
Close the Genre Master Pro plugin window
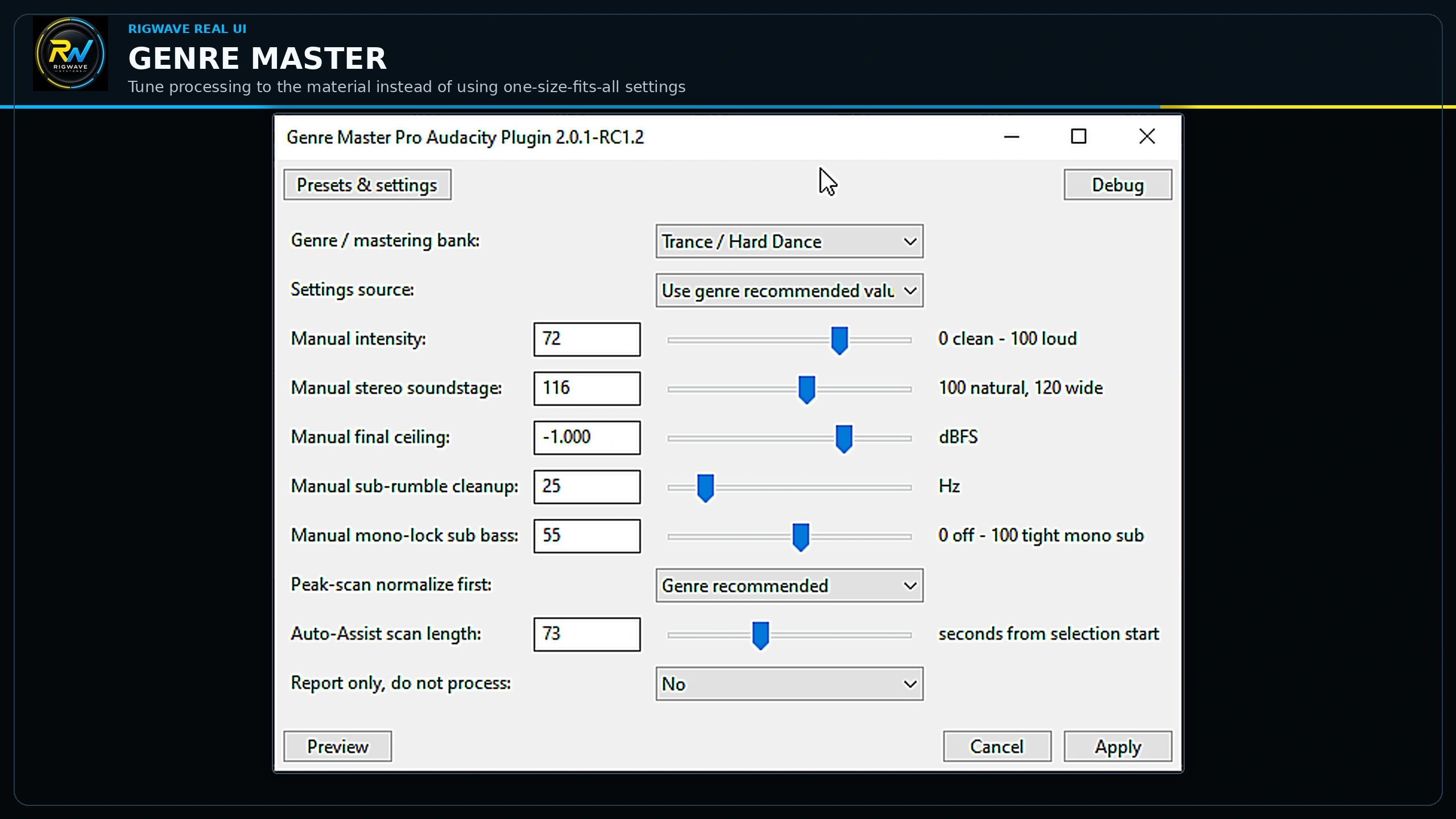1147,136
